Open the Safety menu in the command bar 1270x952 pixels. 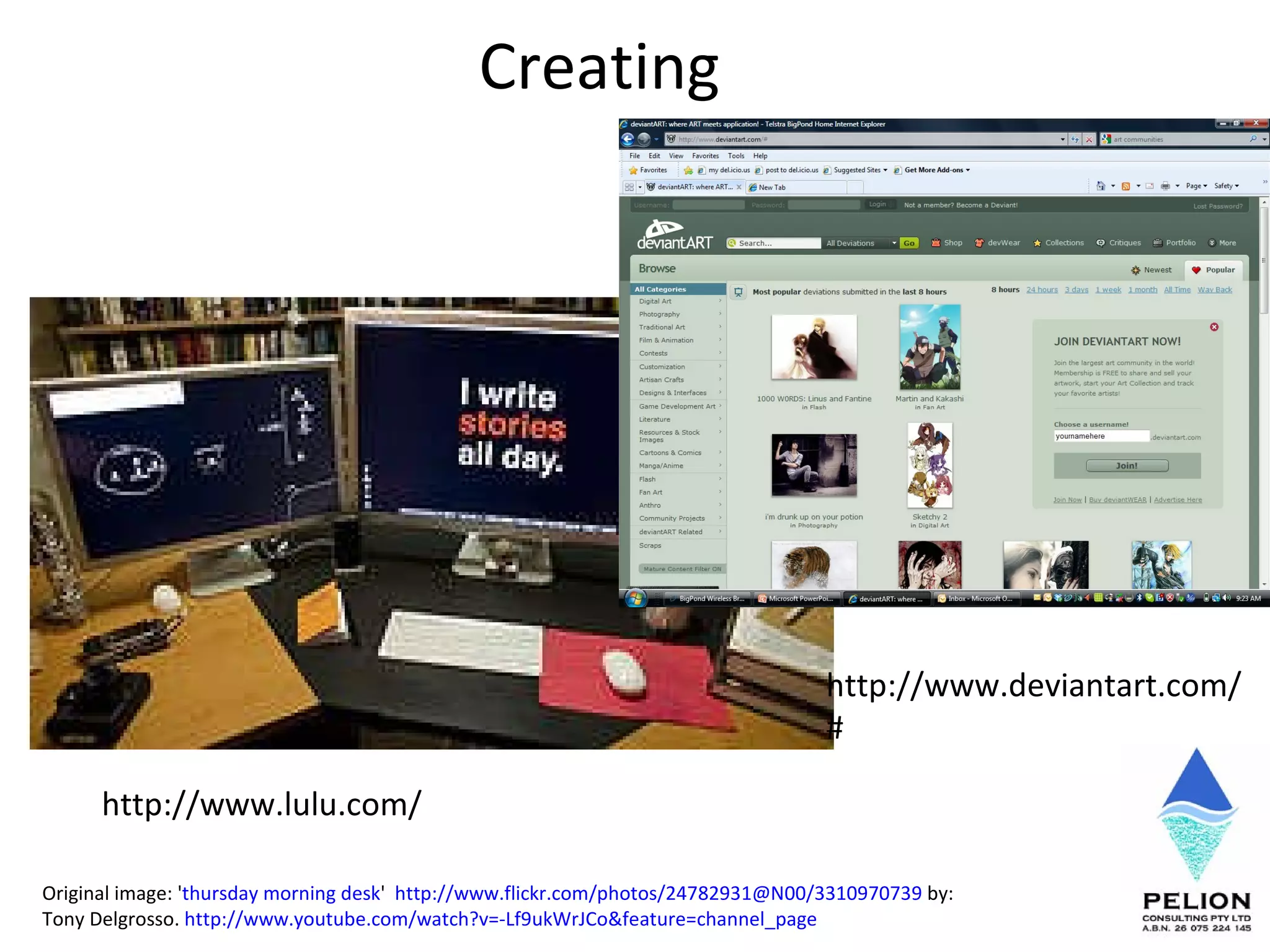tap(1226, 186)
